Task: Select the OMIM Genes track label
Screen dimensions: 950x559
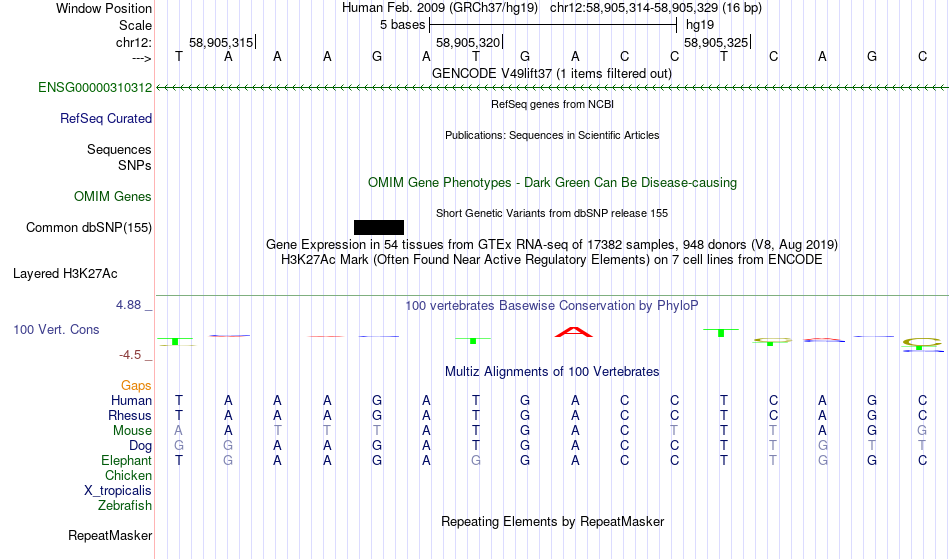Action: (113, 196)
